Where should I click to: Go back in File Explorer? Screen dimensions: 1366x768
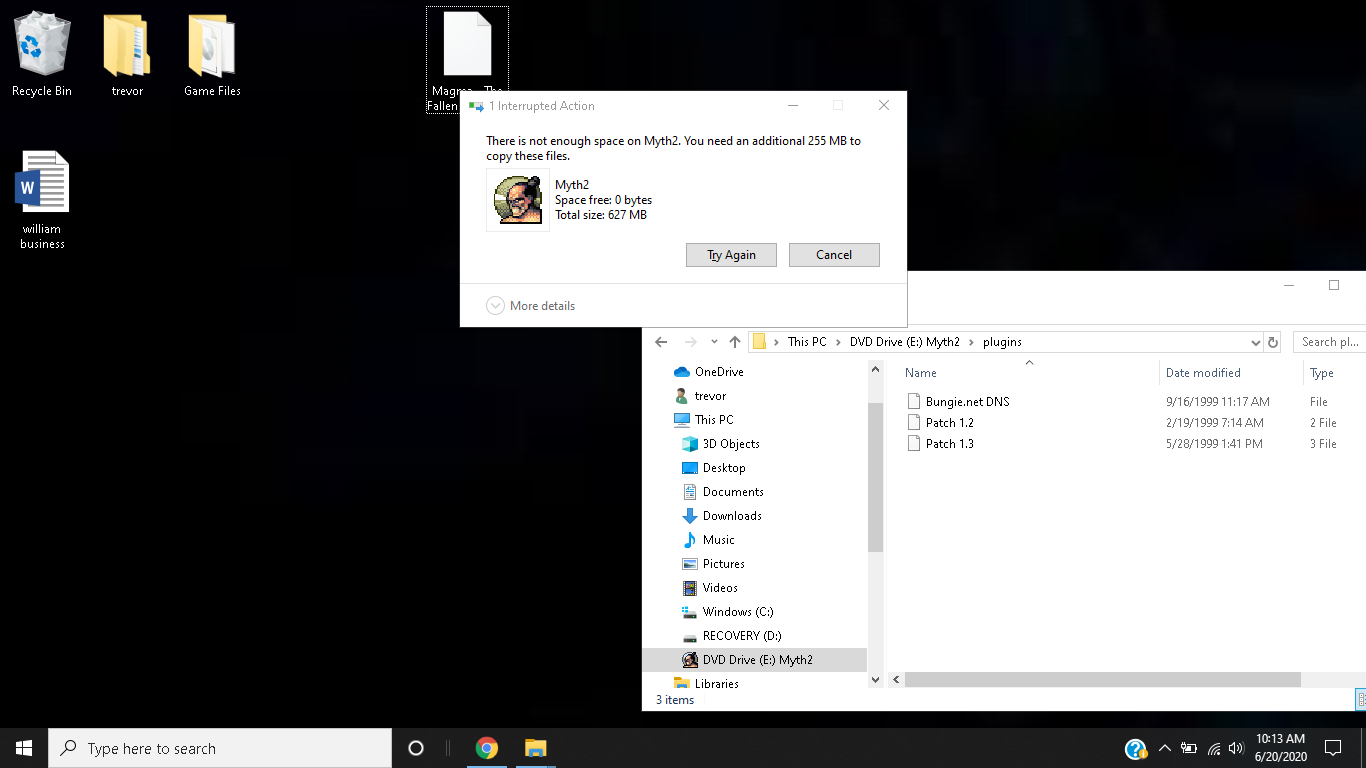[x=661, y=342]
